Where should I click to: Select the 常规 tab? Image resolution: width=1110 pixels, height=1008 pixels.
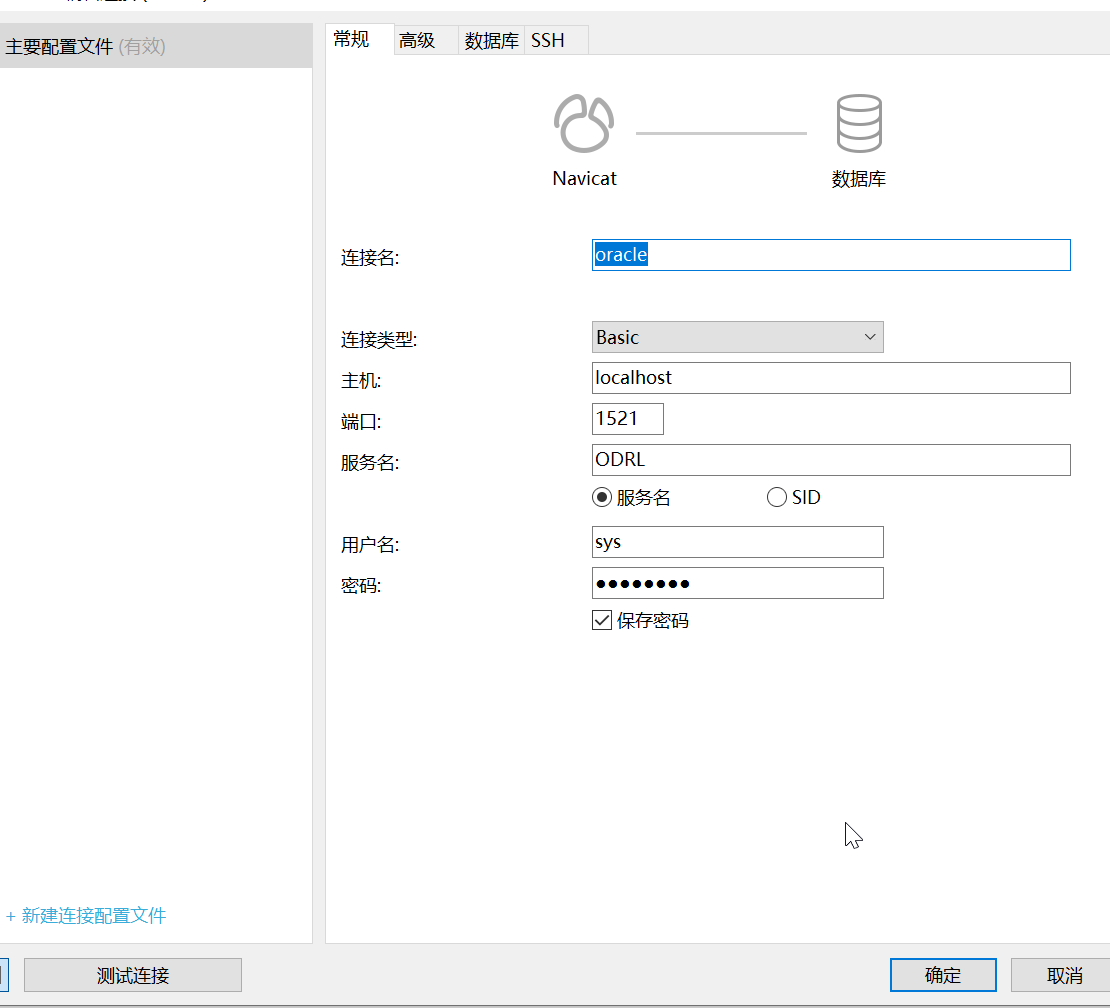[352, 40]
